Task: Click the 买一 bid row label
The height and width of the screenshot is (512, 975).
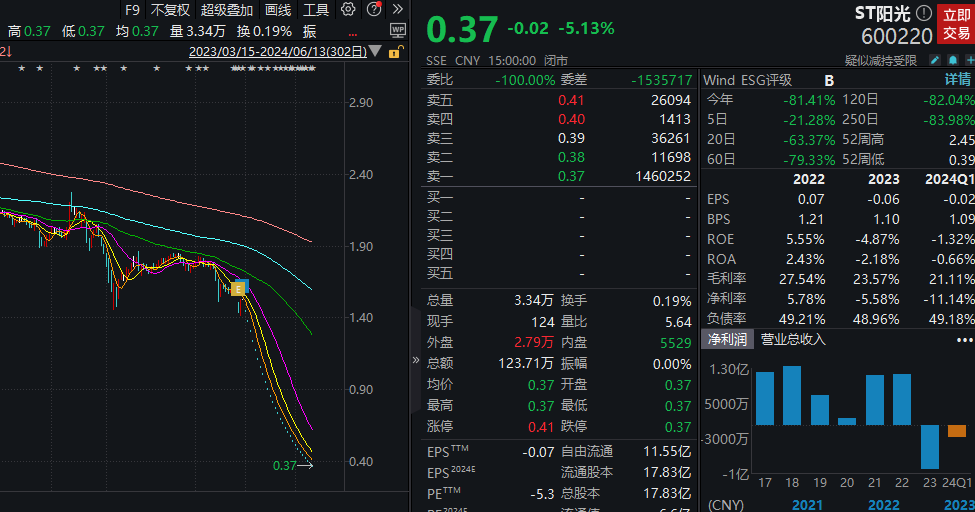Action: [440, 198]
